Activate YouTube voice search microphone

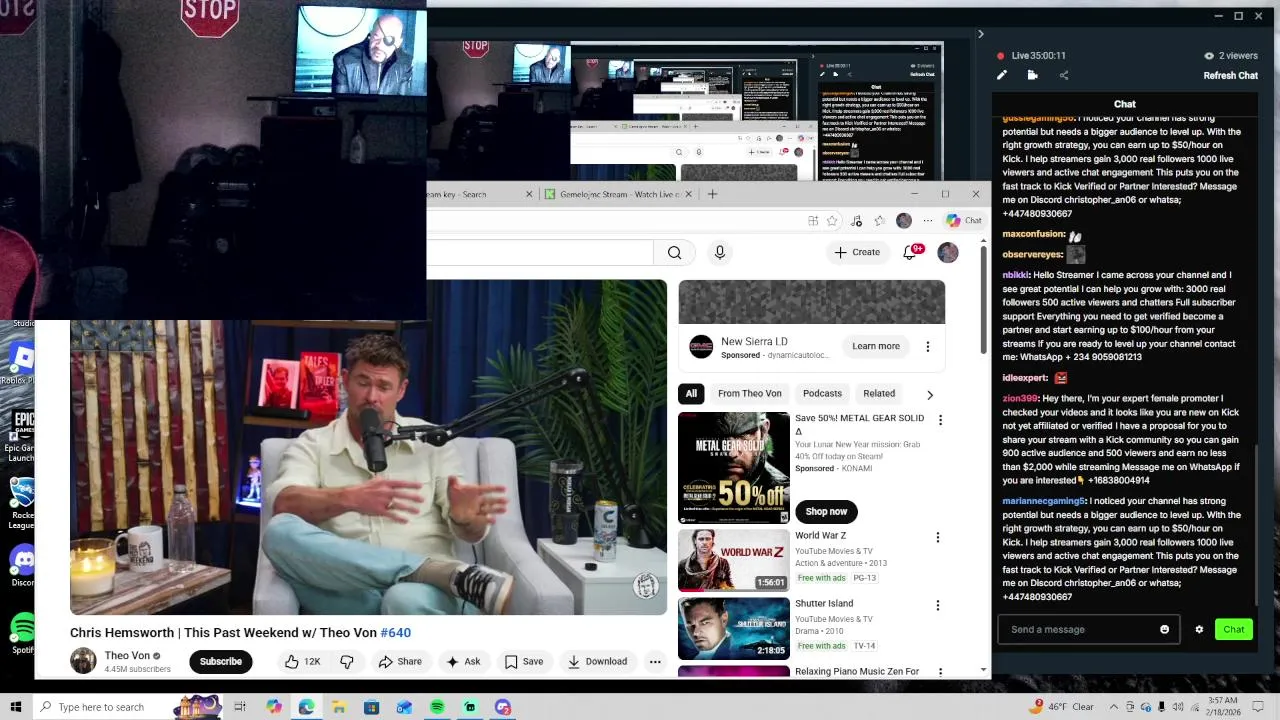point(719,253)
